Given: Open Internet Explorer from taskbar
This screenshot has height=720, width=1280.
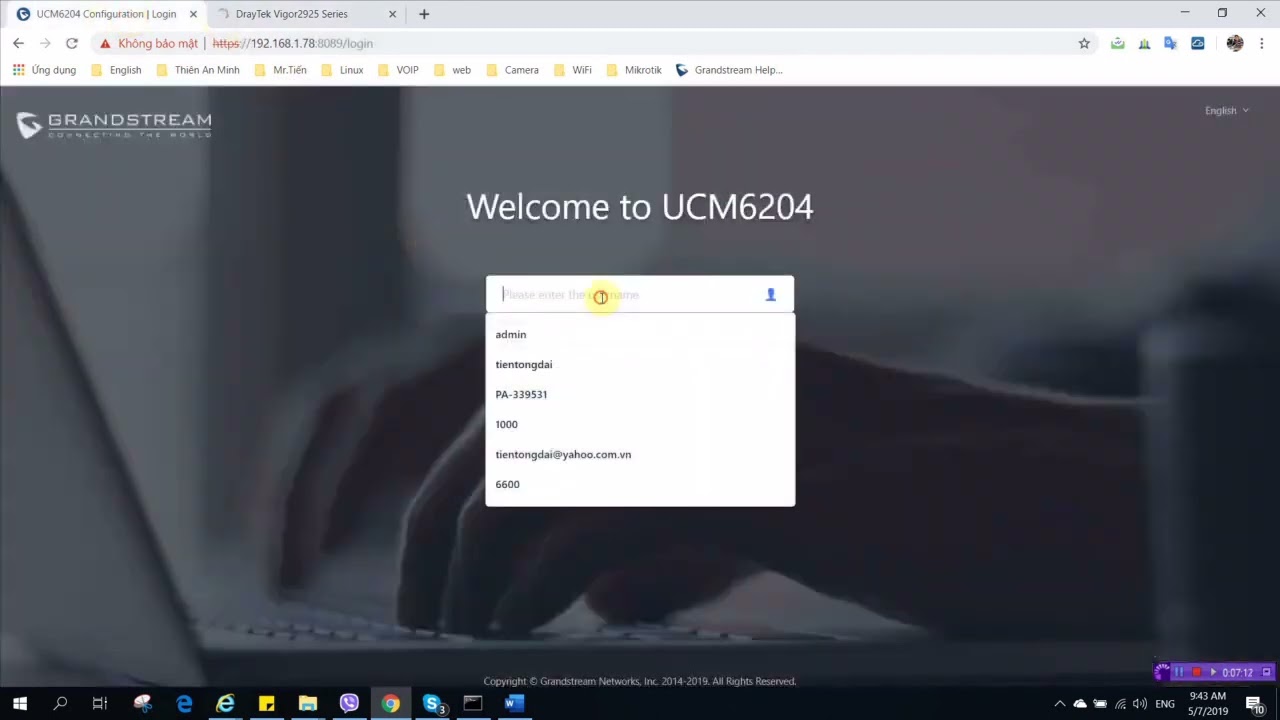Looking at the screenshot, I should coord(226,703).
